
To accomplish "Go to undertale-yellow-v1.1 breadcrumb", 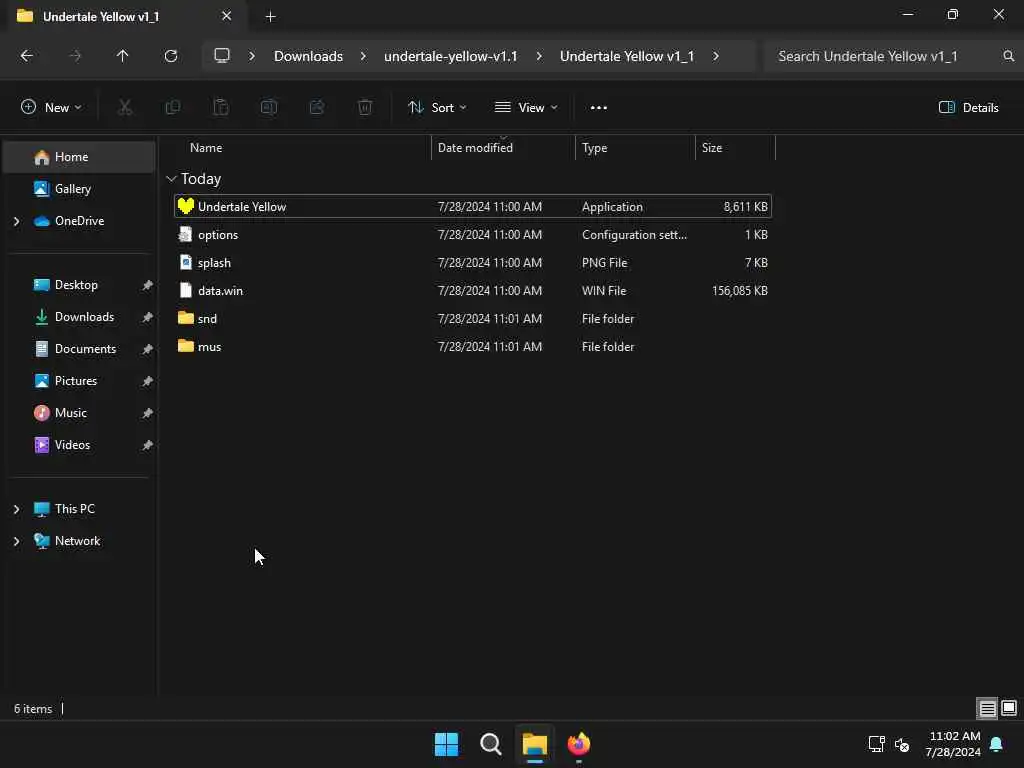I will coord(451,56).
